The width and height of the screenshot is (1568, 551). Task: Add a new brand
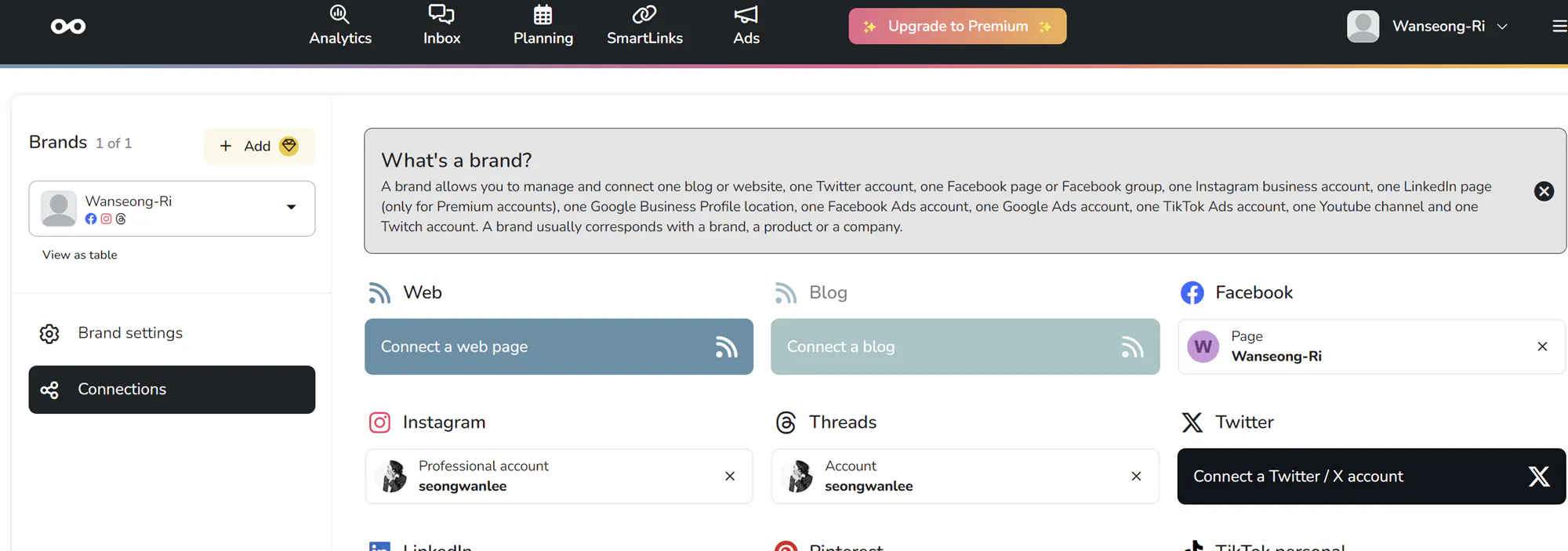pyautogui.click(x=260, y=146)
